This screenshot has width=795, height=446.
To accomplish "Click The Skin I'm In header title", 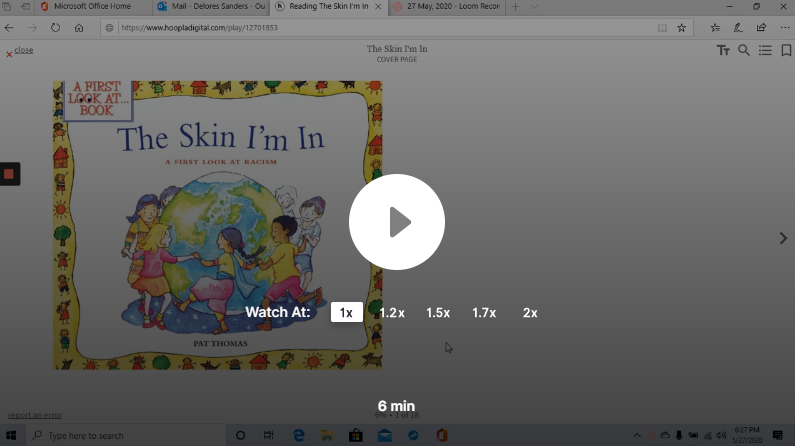I will pyautogui.click(x=397, y=49).
